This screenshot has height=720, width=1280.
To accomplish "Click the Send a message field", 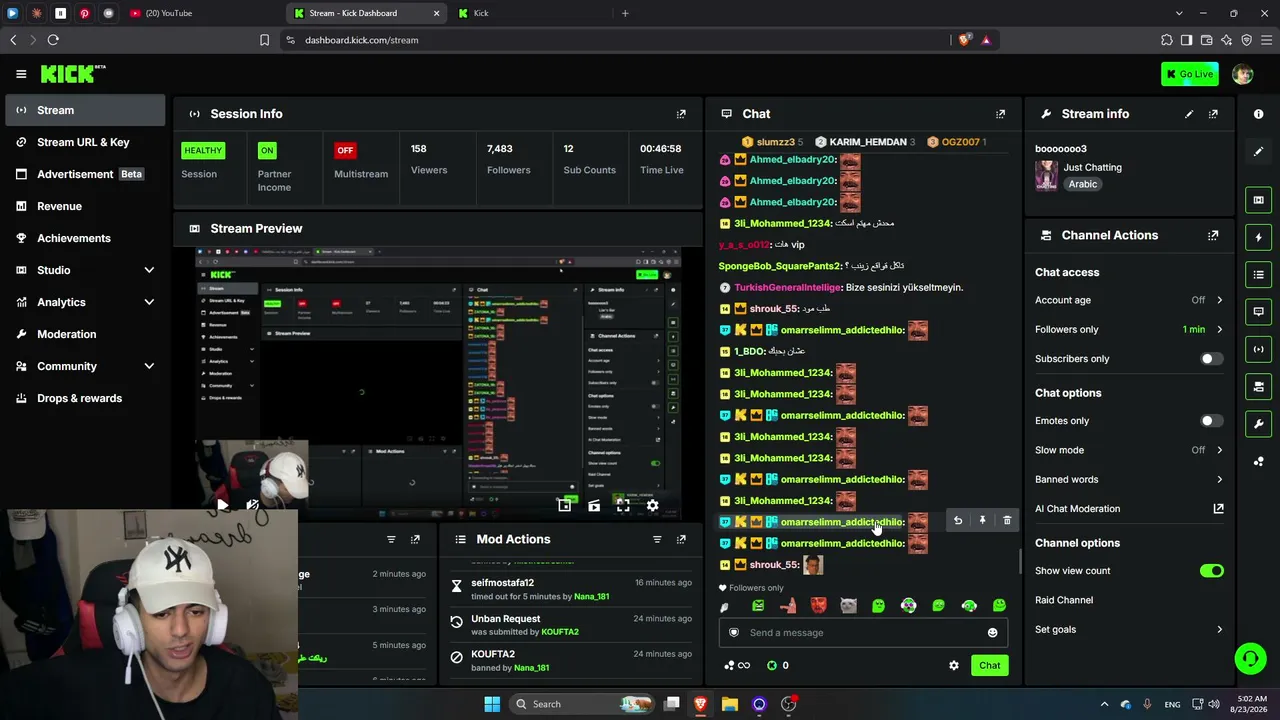I will 863,633.
